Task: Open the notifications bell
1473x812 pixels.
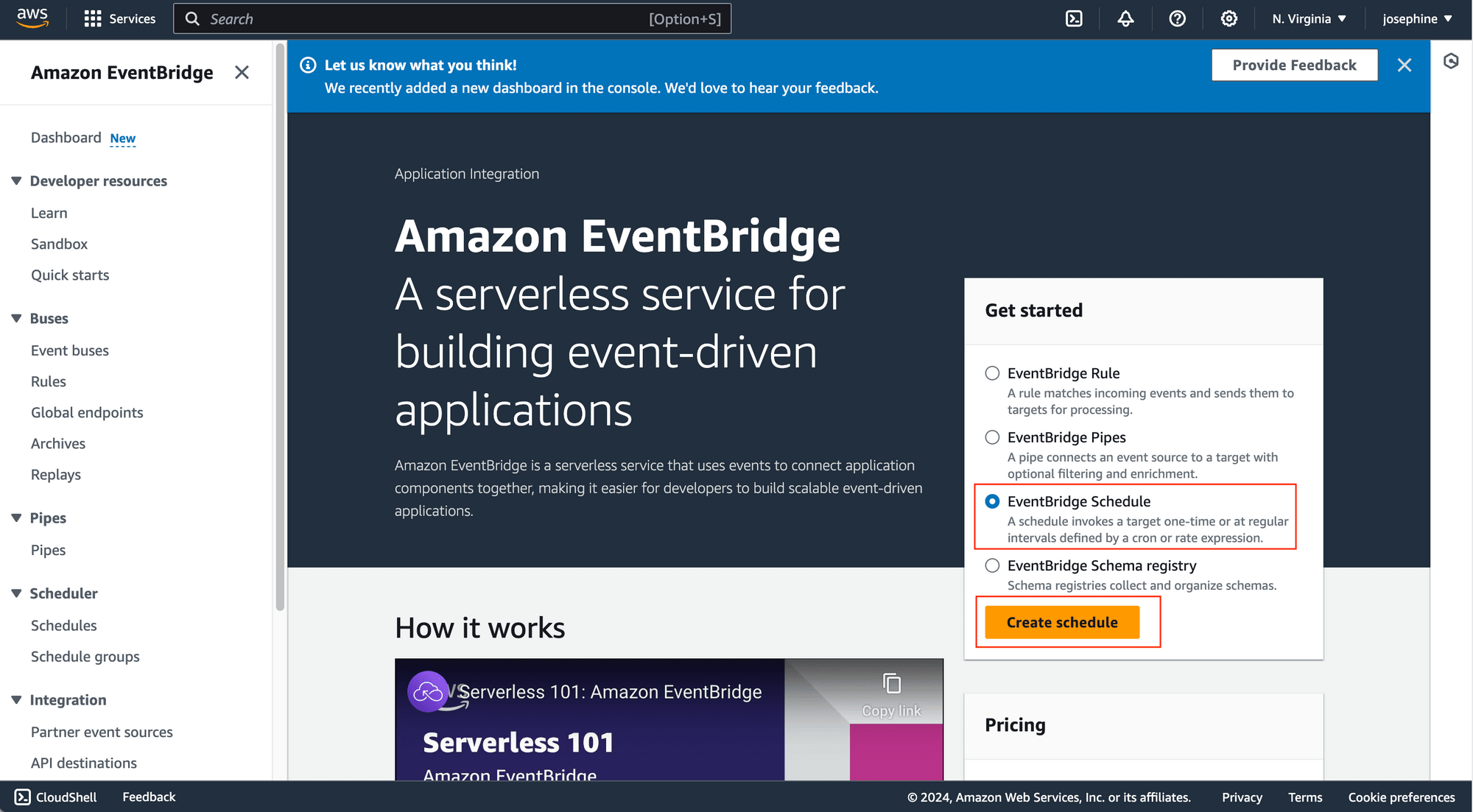Action: (1125, 18)
